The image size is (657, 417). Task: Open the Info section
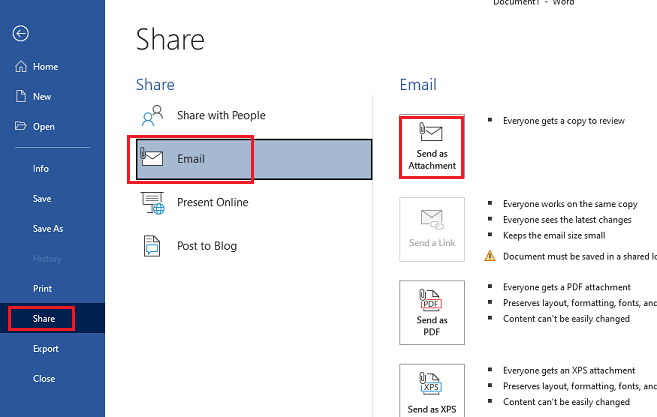pos(41,169)
